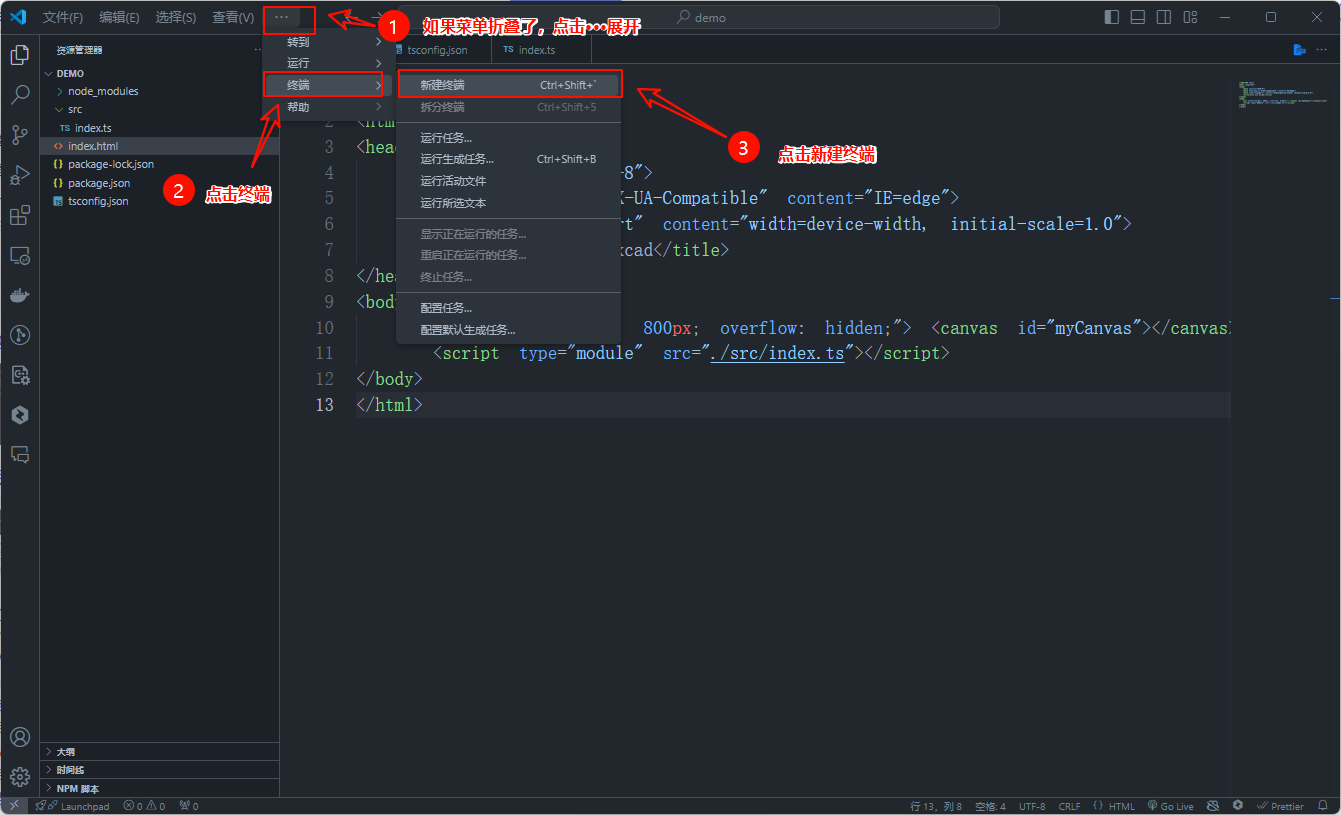Follow the ./src/index.ts link in editor
This screenshot has width=1341, height=815.
777,353
